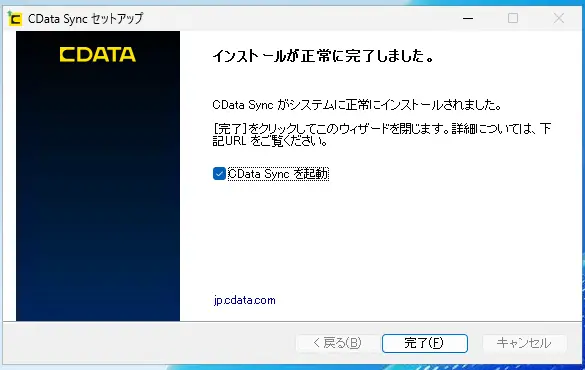The height and width of the screenshot is (370, 585).
Task: Click the キャンセル cancel button
Action: (524, 343)
